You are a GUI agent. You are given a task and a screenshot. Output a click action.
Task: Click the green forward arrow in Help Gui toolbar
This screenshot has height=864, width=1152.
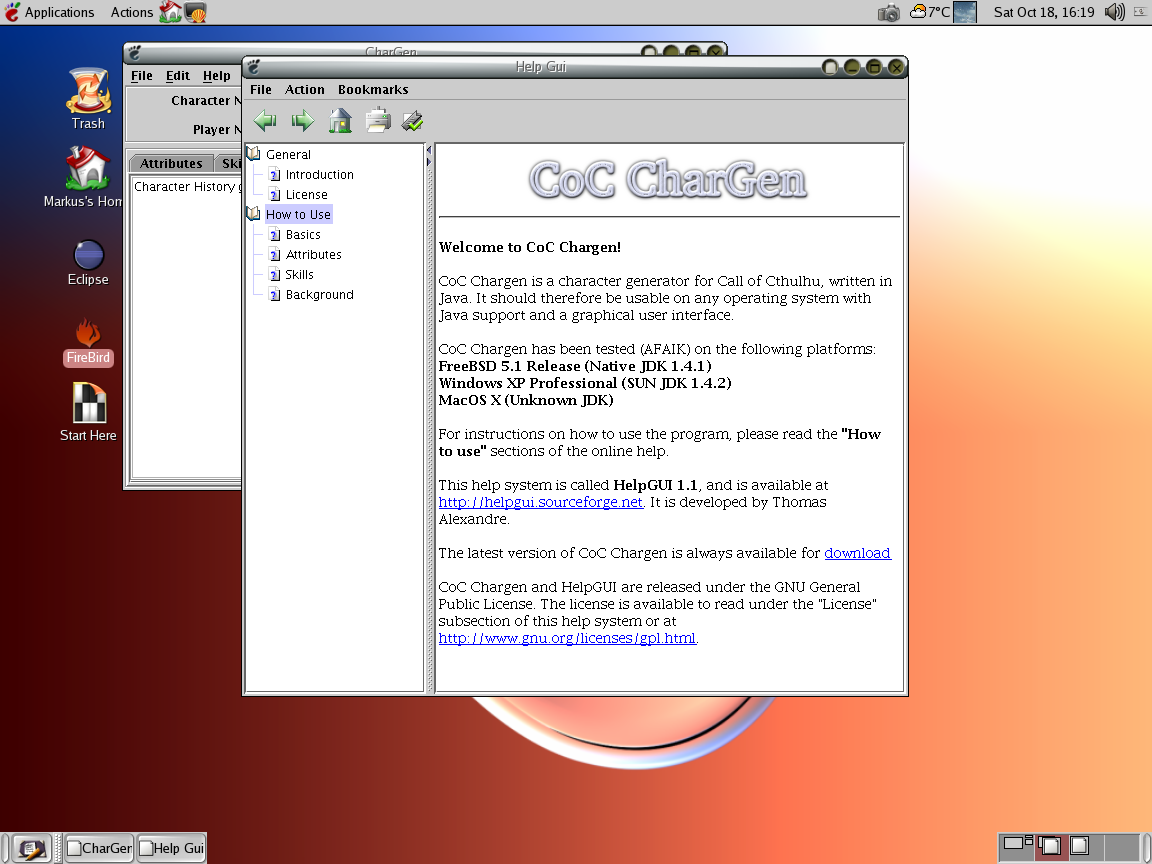point(302,120)
